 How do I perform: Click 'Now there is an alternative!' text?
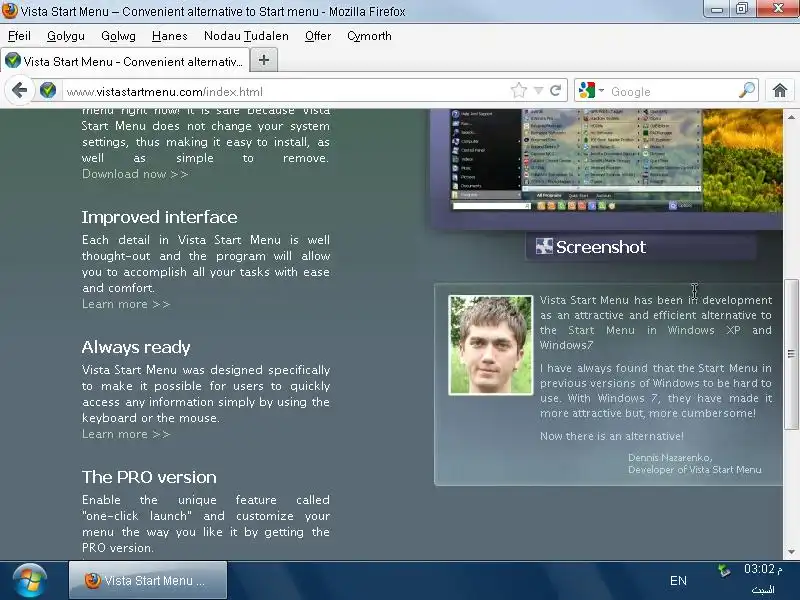click(612, 436)
